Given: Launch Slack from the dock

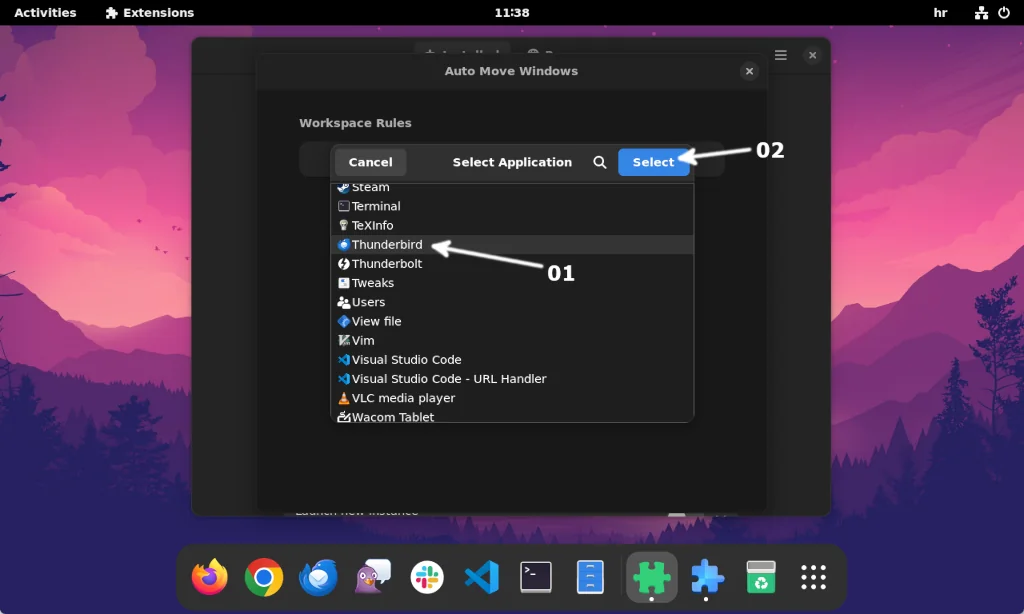Looking at the screenshot, I should click(x=427, y=577).
